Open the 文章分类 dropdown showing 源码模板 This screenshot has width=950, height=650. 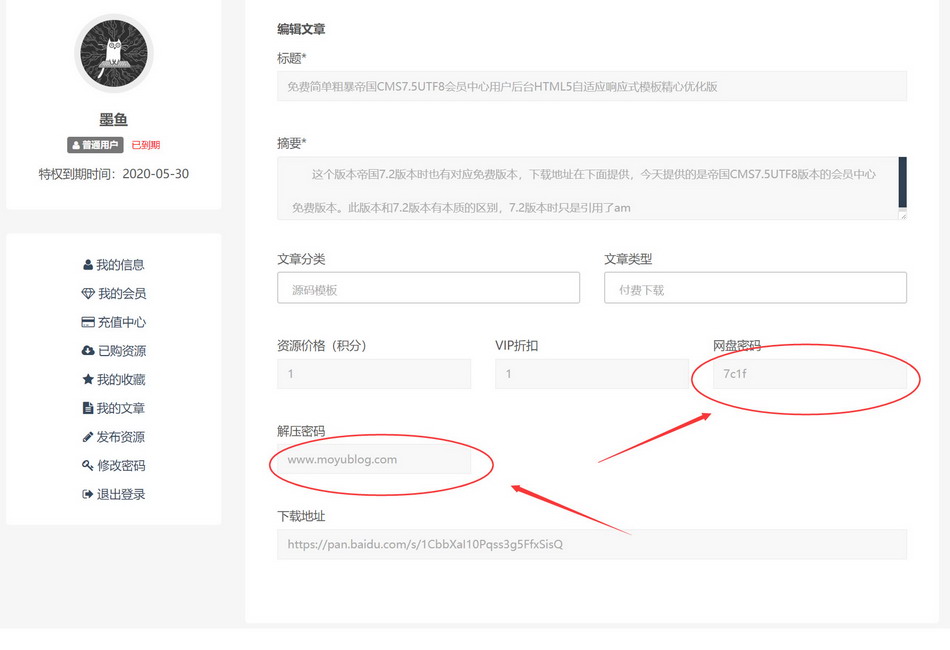click(428, 288)
